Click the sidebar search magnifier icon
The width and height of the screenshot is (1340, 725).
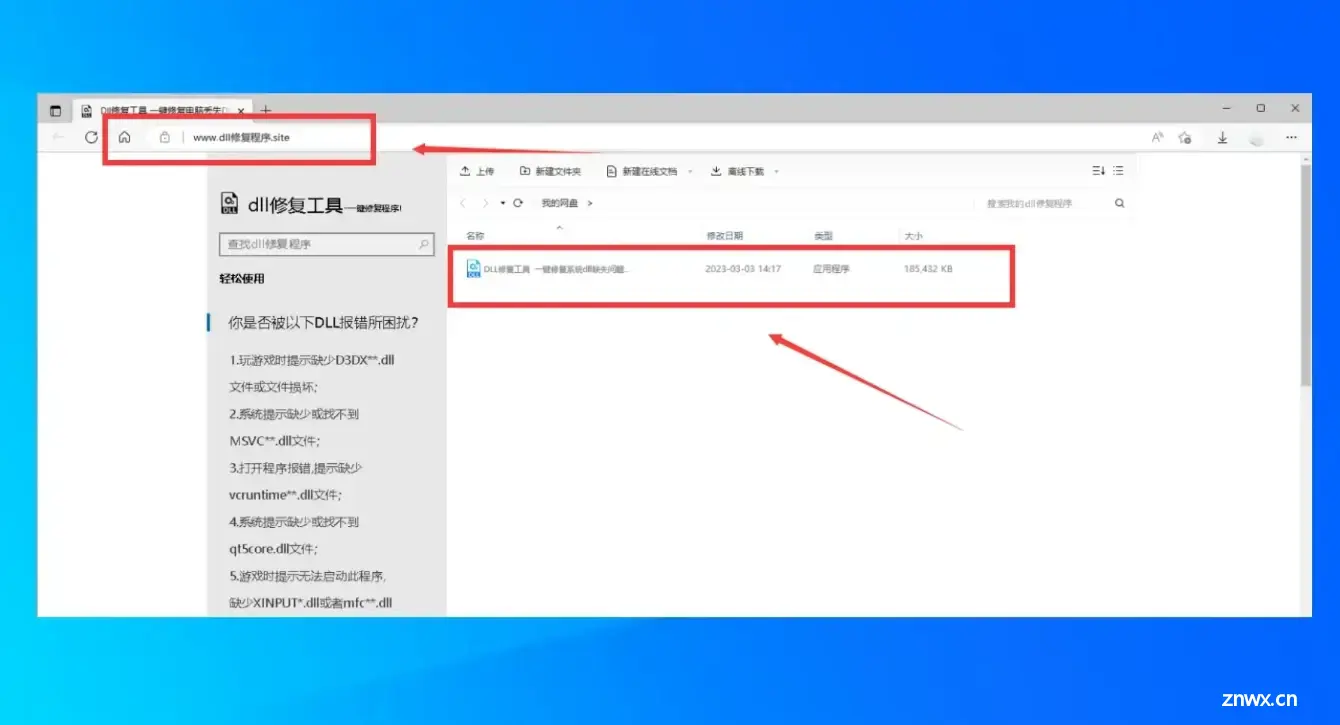(x=424, y=244)
